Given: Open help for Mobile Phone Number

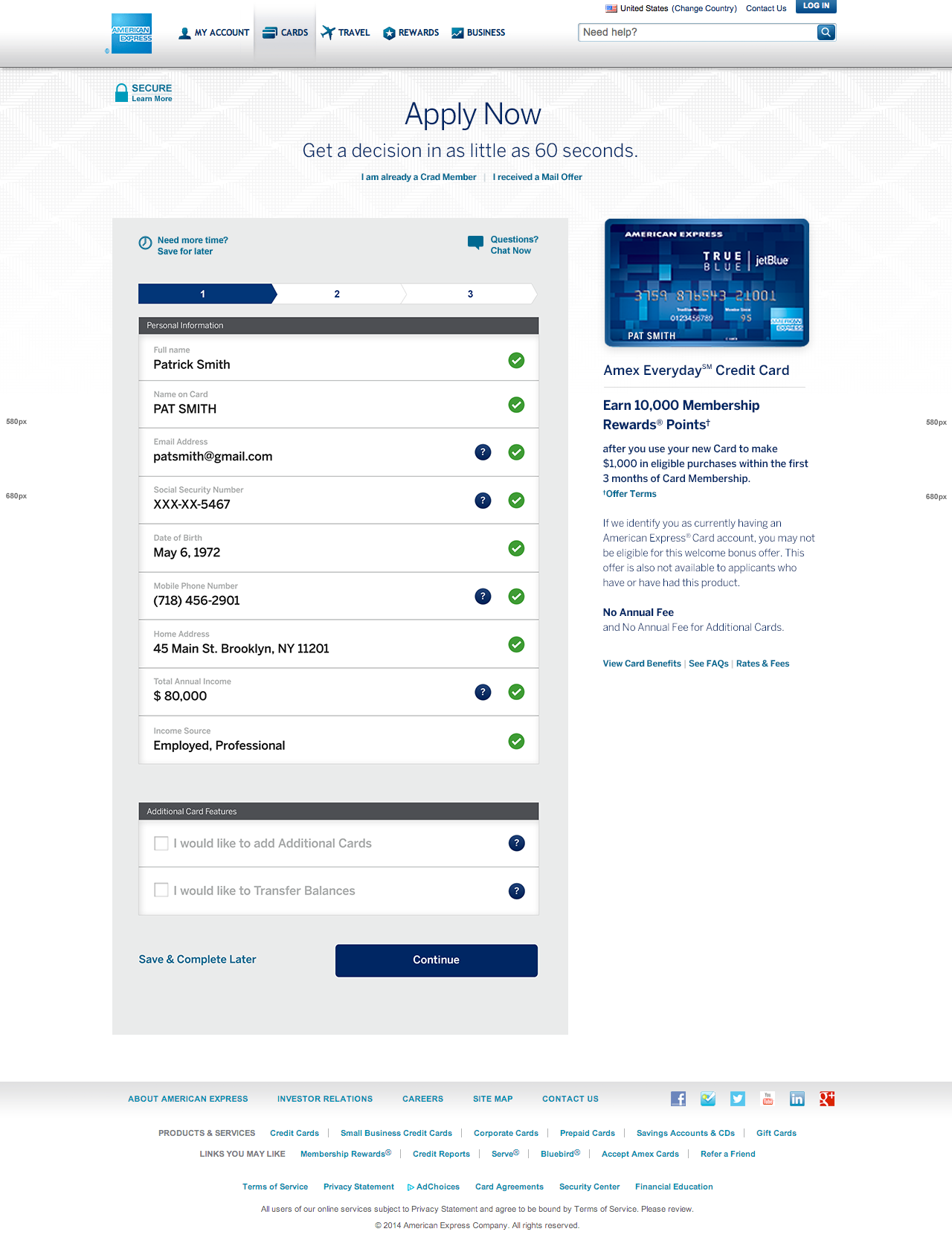Looking at the screenshot, I should pos(483,596).
